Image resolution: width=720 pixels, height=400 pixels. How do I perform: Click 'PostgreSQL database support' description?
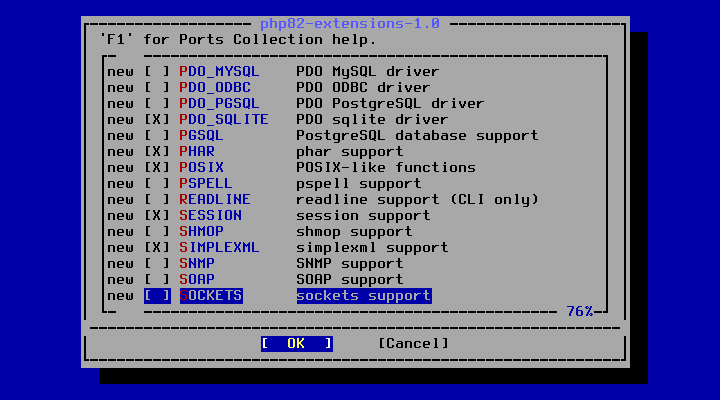(x=417, y=136)
